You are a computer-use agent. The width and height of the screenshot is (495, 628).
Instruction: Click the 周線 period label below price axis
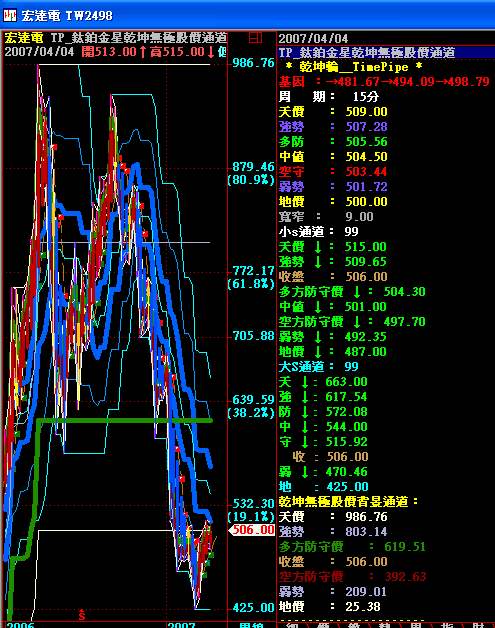coord(251,625)
